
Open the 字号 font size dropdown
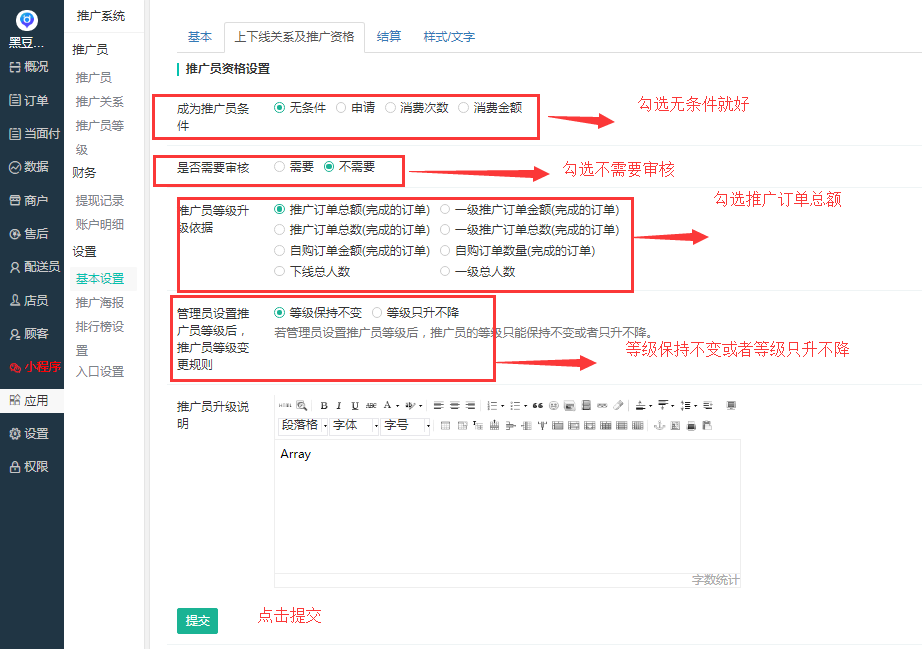pos(406,426)
